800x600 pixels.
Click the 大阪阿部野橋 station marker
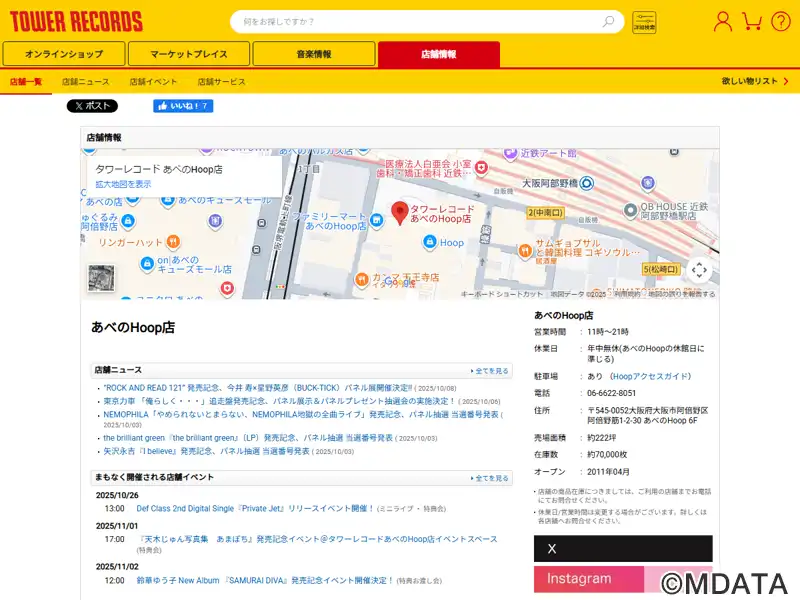(587, 183)
